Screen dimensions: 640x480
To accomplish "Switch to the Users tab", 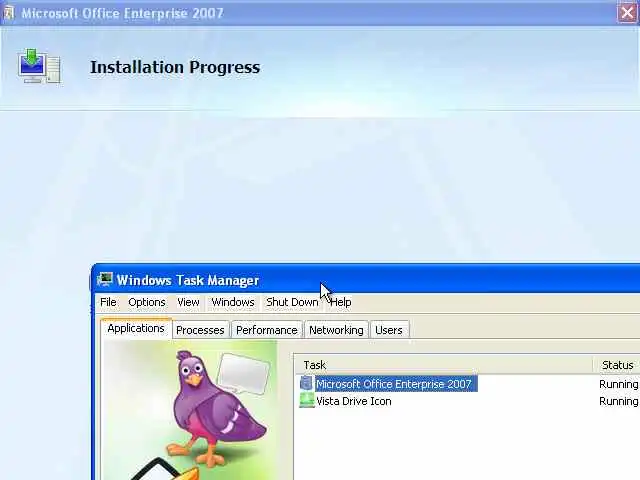I will pyautogui.click(x=389, y=330).
